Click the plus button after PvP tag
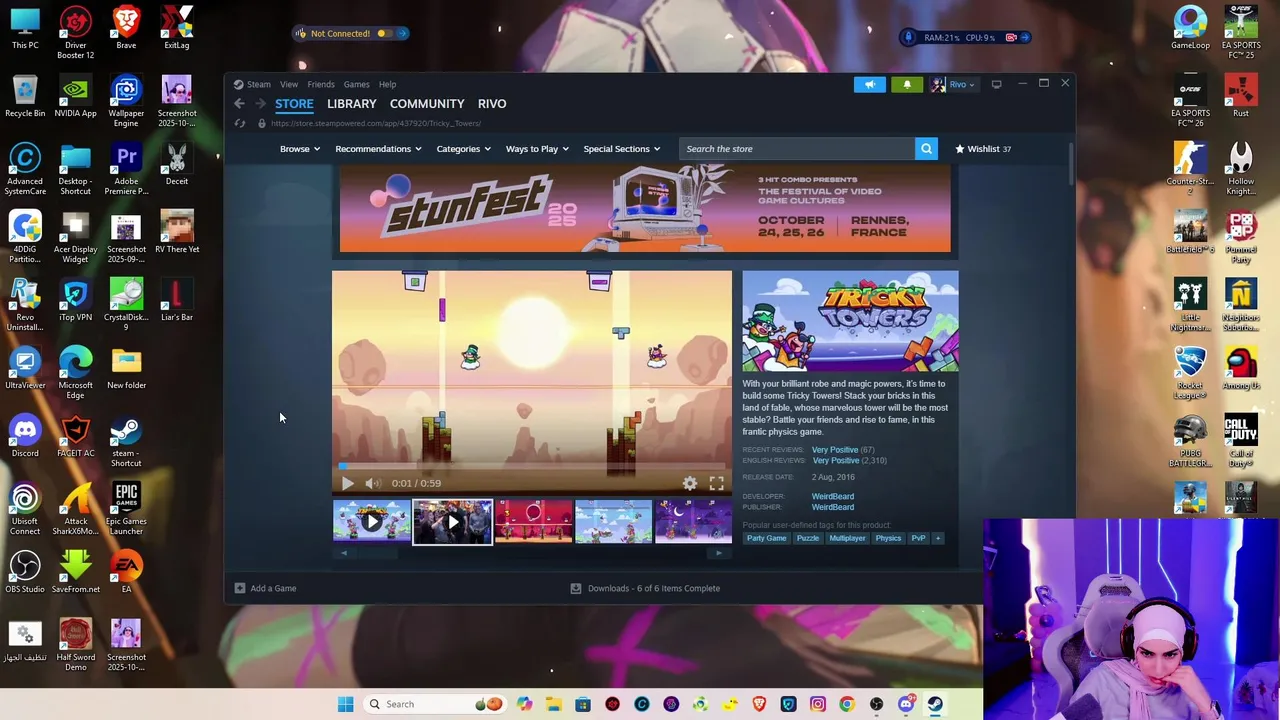 click(937, 538)
